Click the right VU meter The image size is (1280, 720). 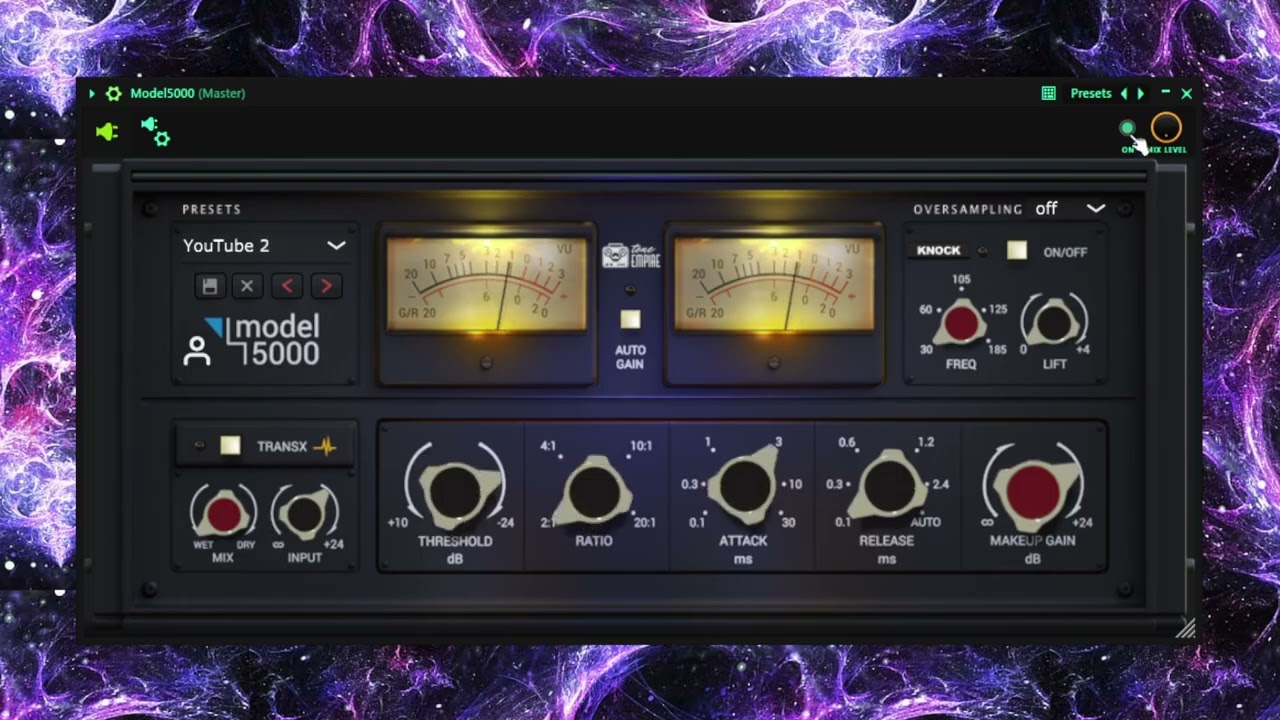[774, 285]
